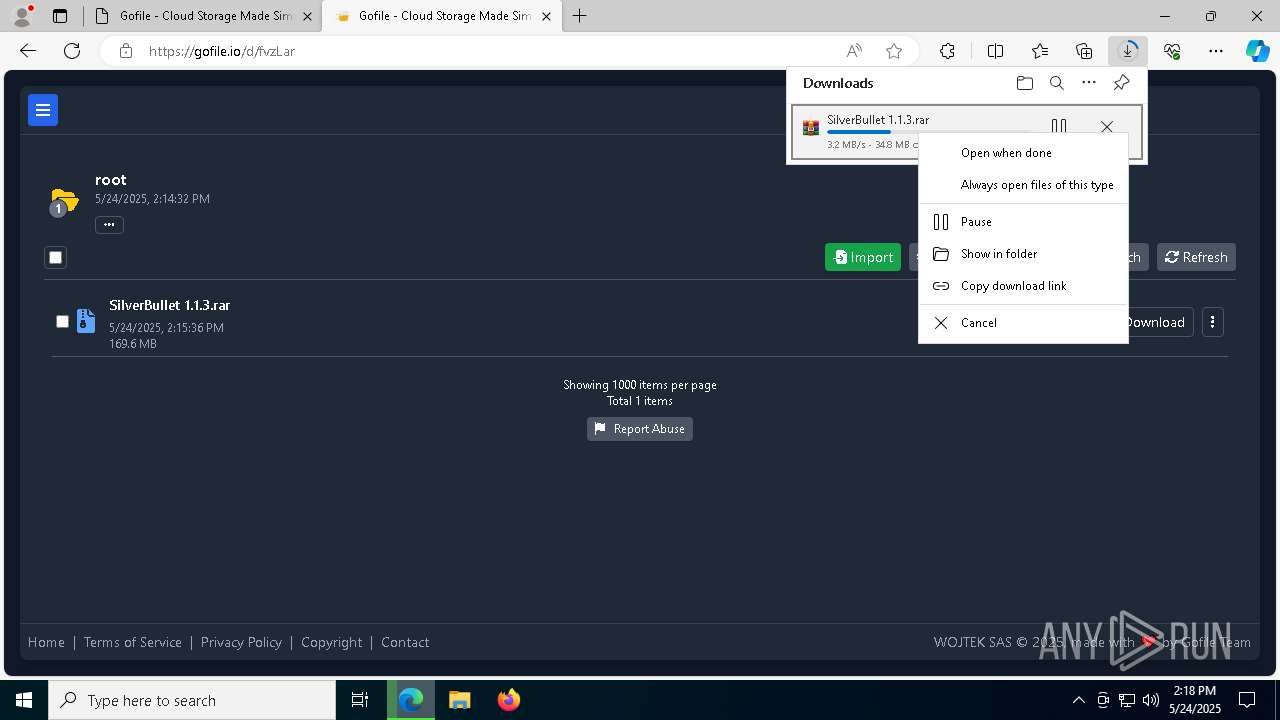Click the taskbar search box
This screenshot has height=720, width=1280.
coord(192,700)
